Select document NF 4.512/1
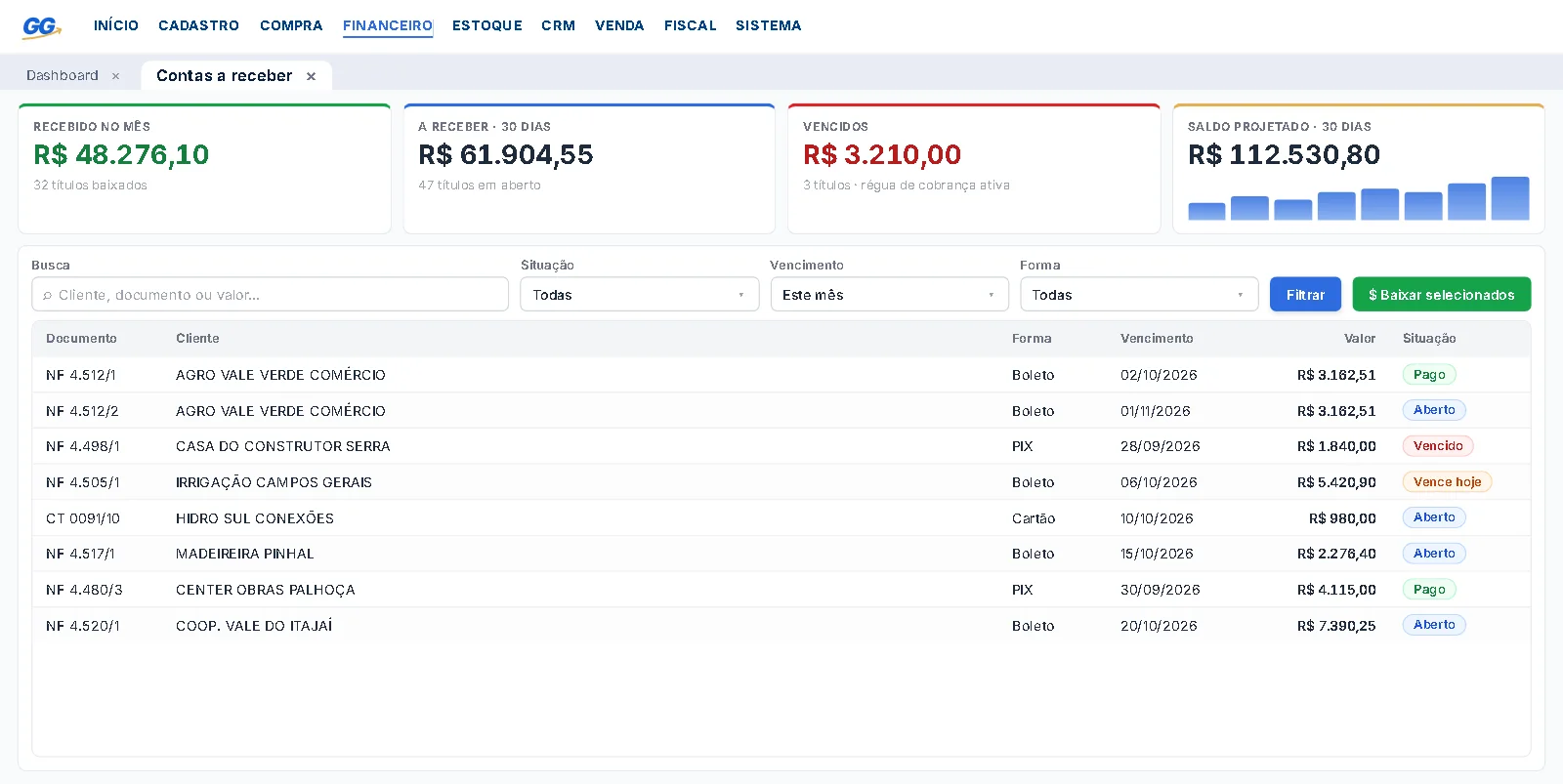 click(x=81, y=375)
